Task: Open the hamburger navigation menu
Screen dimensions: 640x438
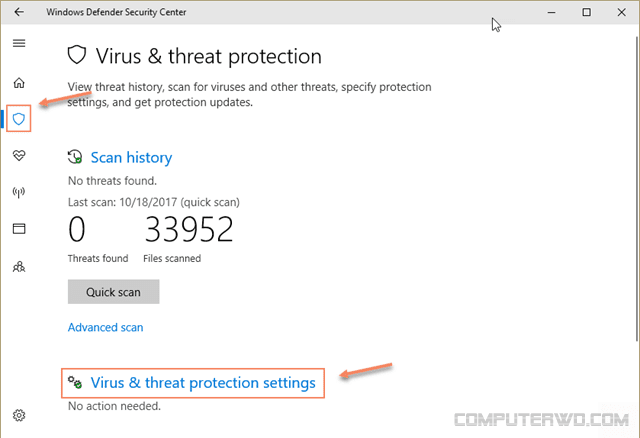Action: [19, 43]
